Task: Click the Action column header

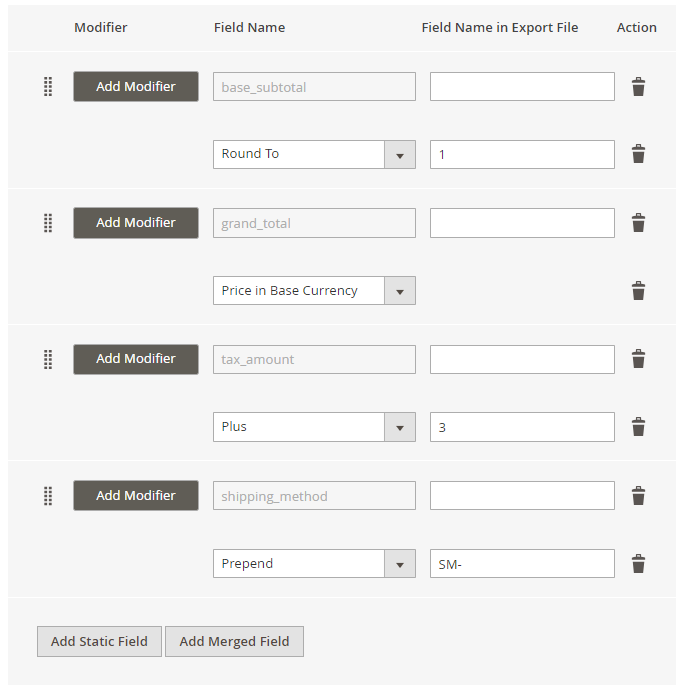Action: tap(637, 27)
